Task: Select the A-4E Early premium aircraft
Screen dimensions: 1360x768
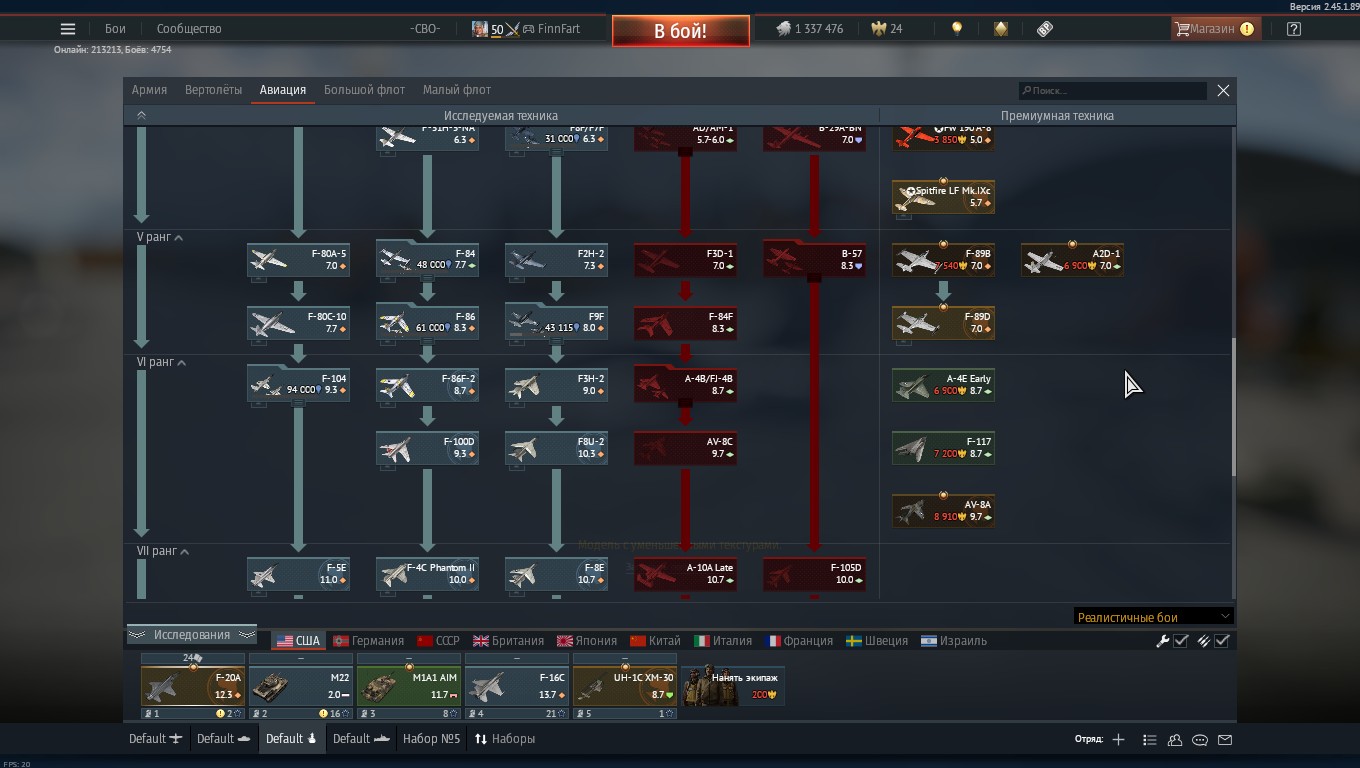Action: [x=943, y=385]
